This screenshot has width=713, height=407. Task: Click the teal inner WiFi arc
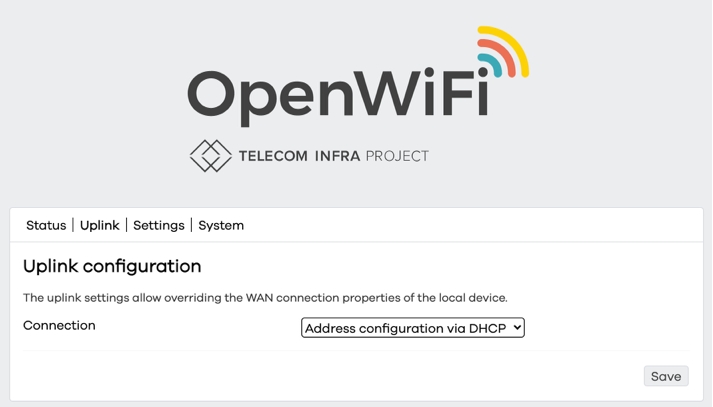point(493,63)
